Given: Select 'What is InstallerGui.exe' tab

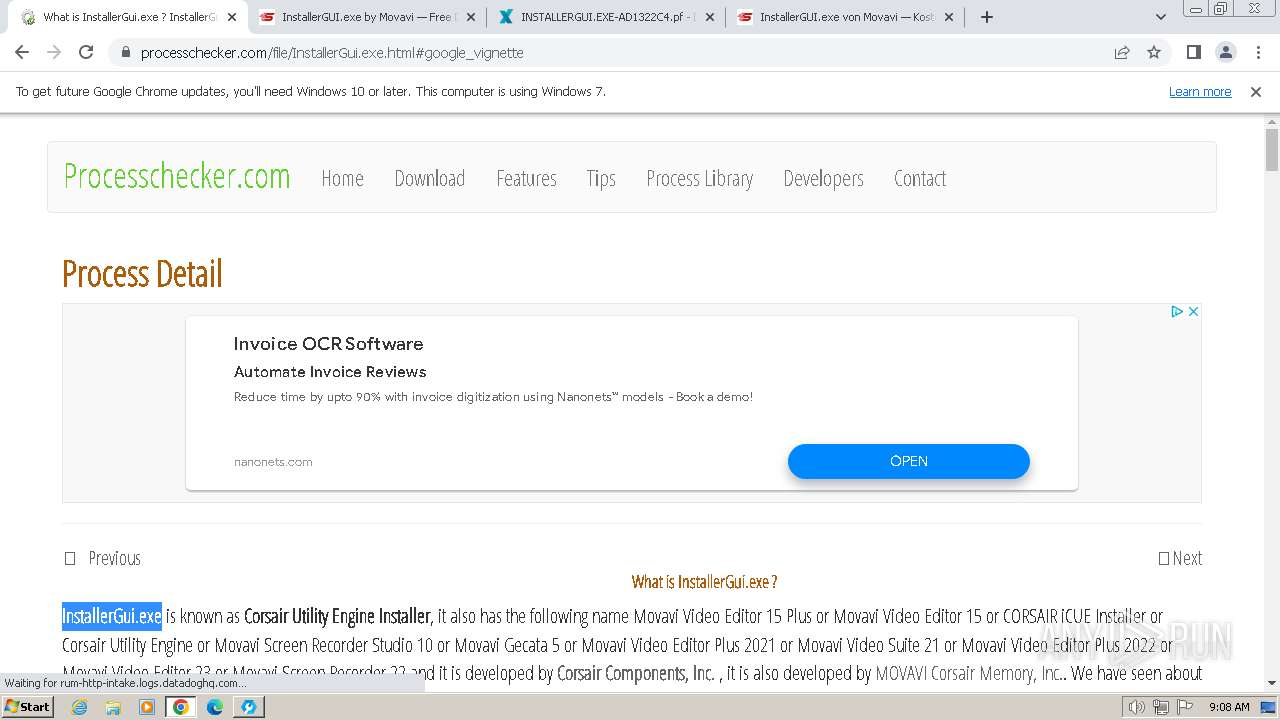Looking at the screenshot, I should [128, 17].
